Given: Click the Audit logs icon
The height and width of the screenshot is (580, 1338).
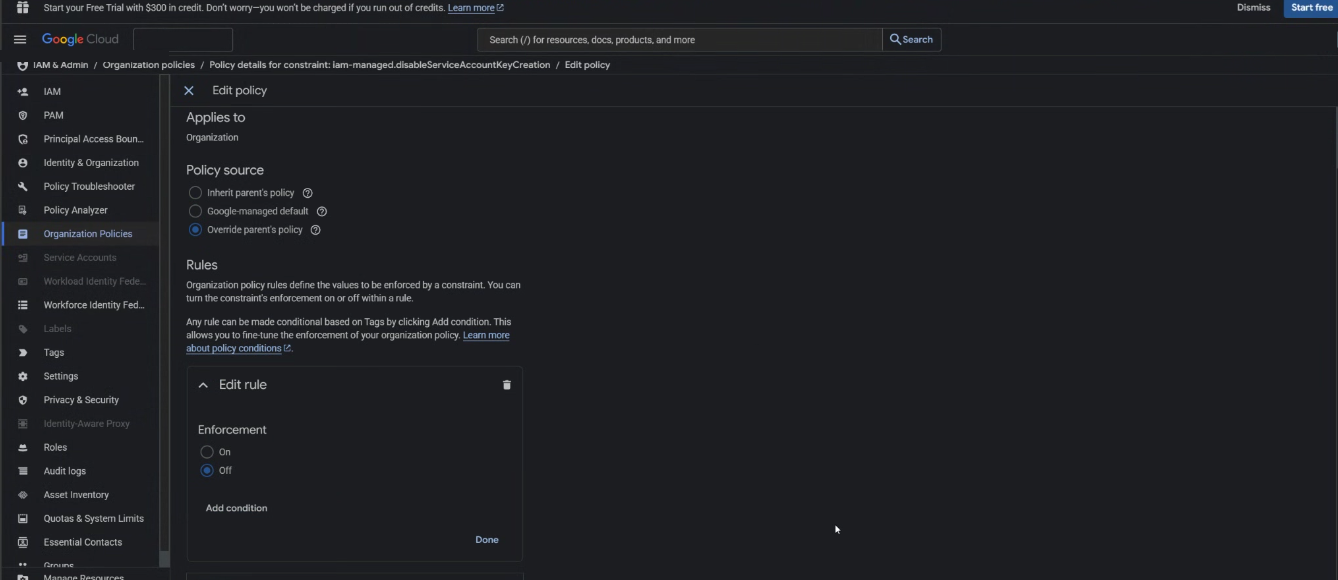Looking at the screenshot, I should tap(23, 471).
